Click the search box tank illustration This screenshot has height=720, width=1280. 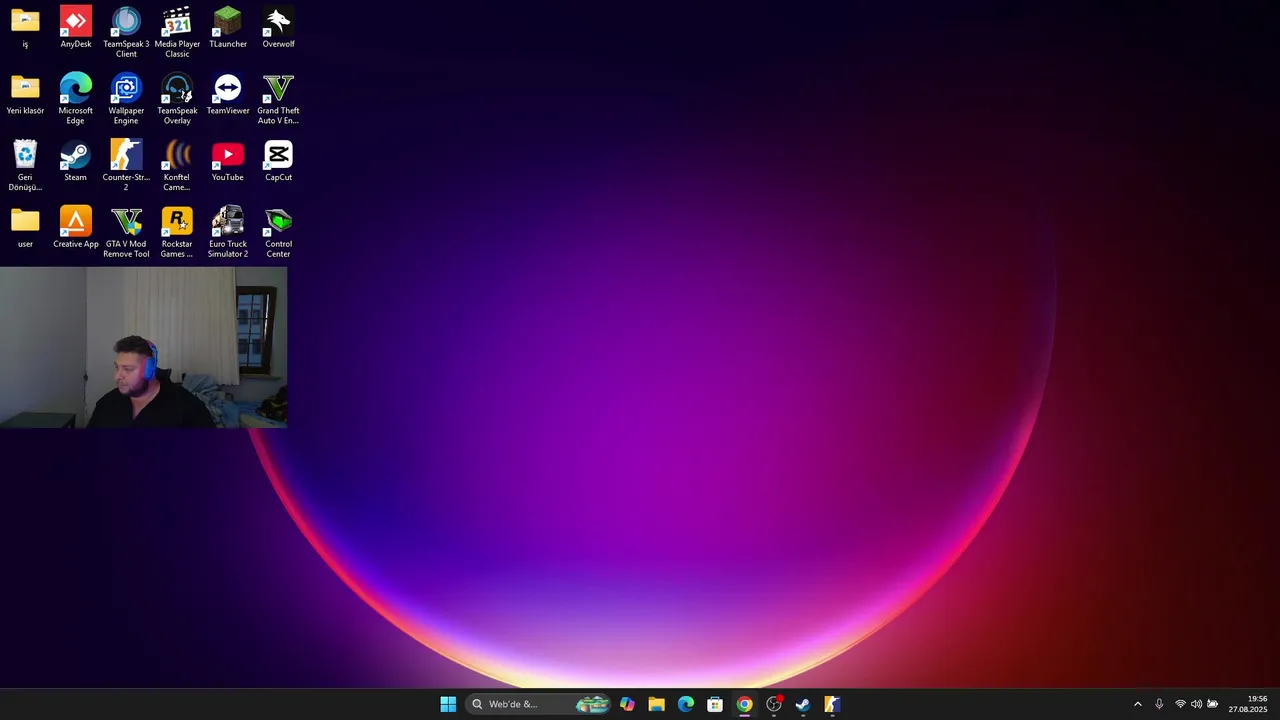pyautogui.click(x=592, y=704)
